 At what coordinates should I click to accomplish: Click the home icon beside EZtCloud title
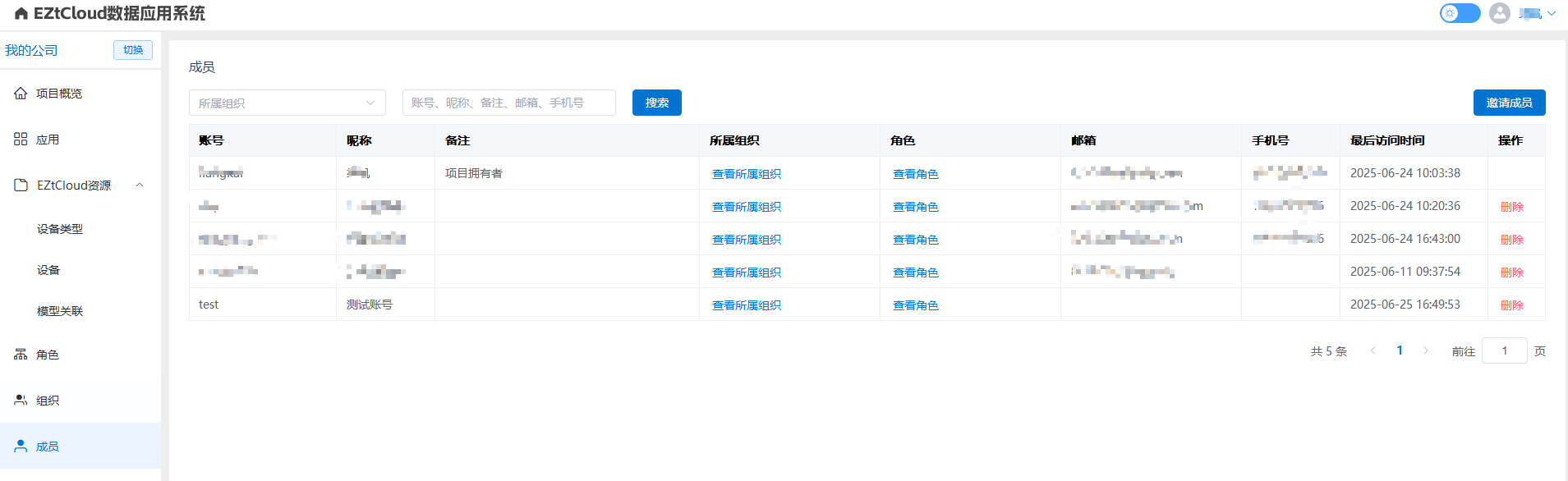21,14
